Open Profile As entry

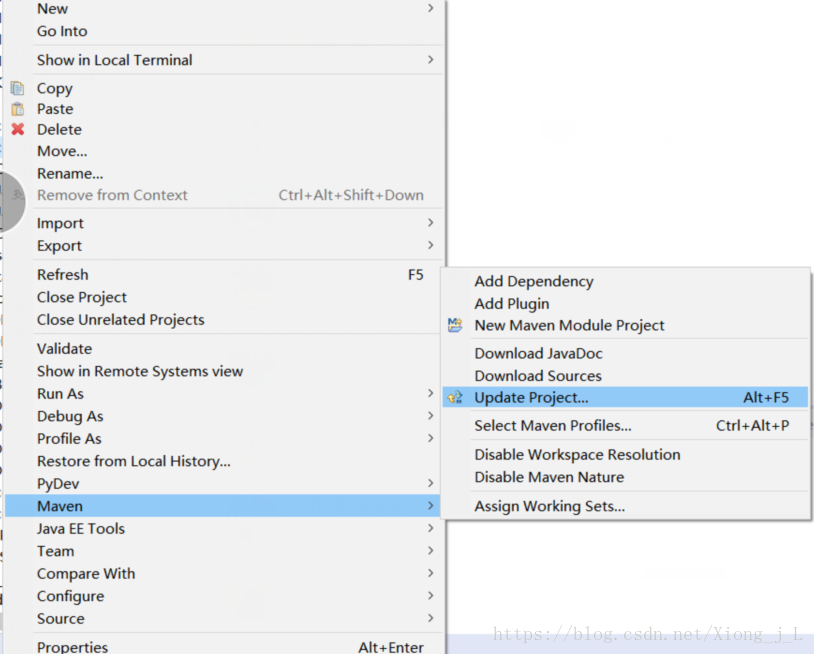[225, 439]
